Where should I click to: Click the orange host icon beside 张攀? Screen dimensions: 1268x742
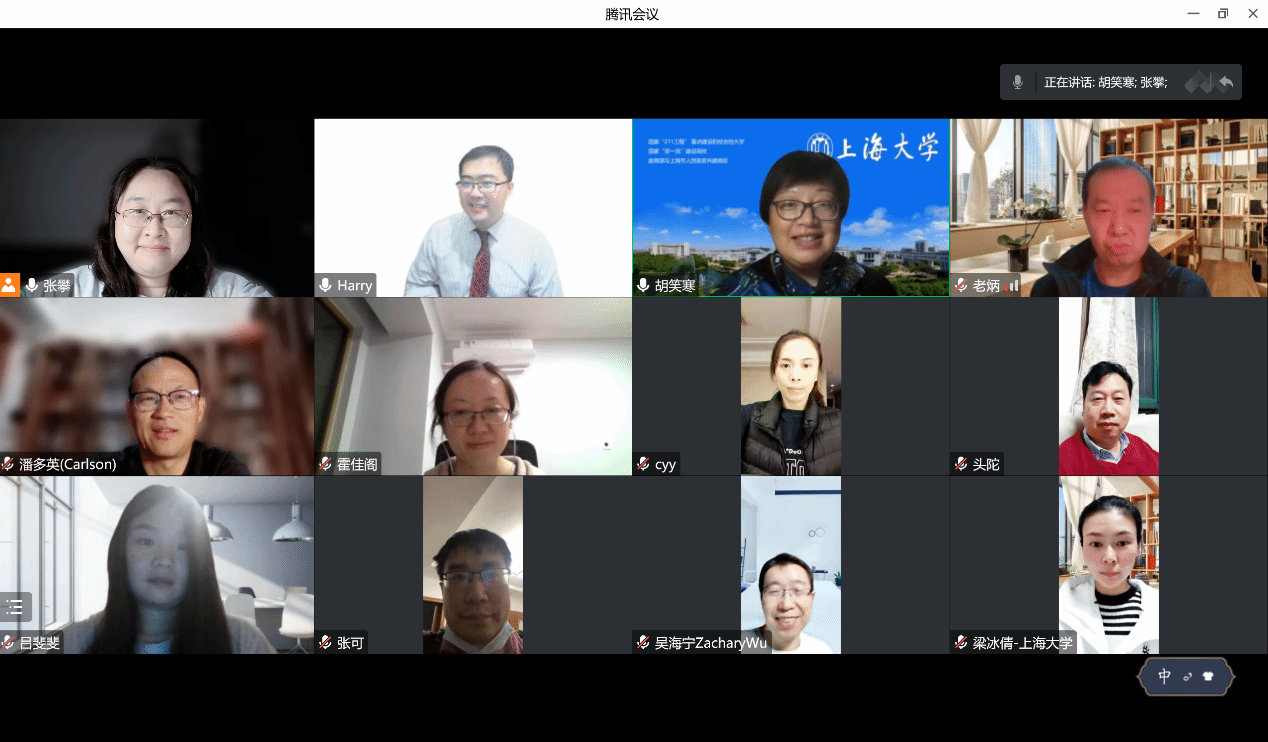click(x=9, y=285)
